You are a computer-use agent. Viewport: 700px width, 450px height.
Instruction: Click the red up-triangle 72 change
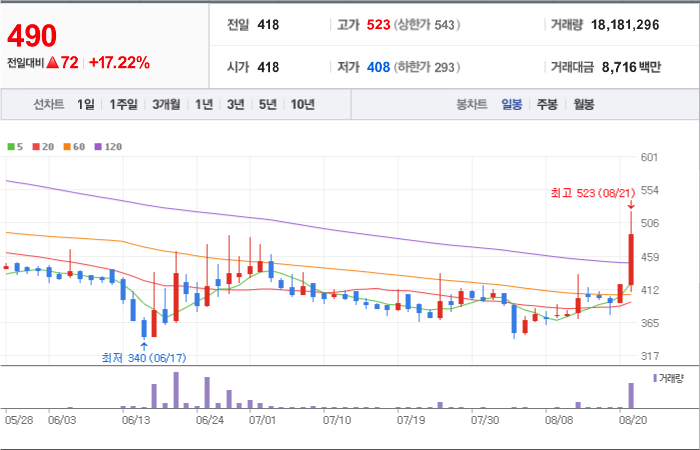click(62, 63)
